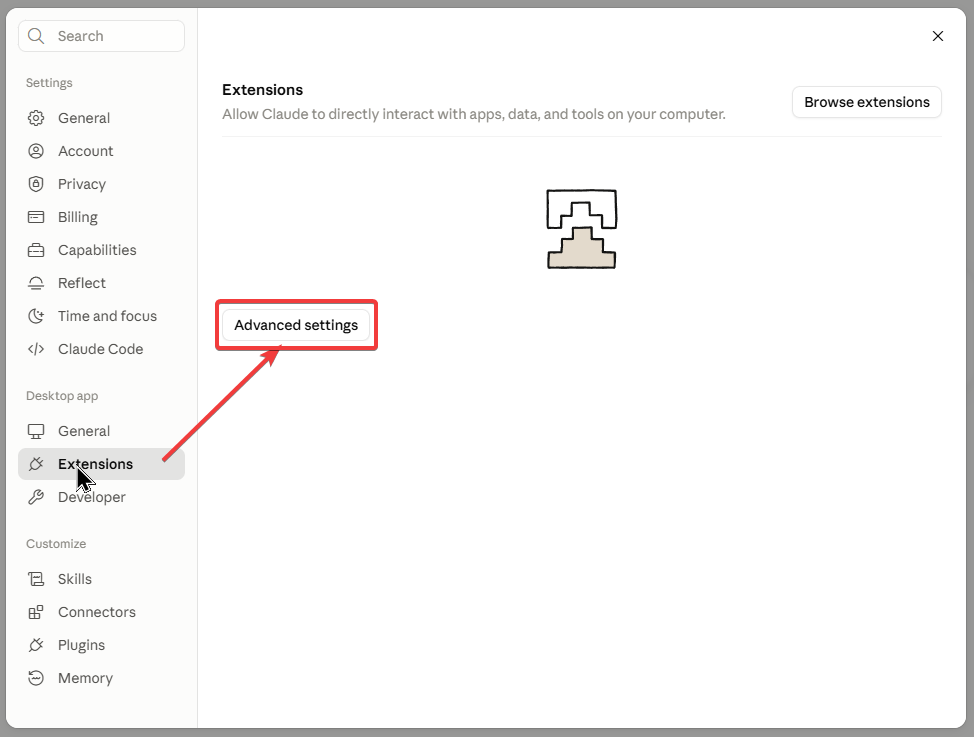
Task: Open the Account settings page
Action: [x=101, y=151]
